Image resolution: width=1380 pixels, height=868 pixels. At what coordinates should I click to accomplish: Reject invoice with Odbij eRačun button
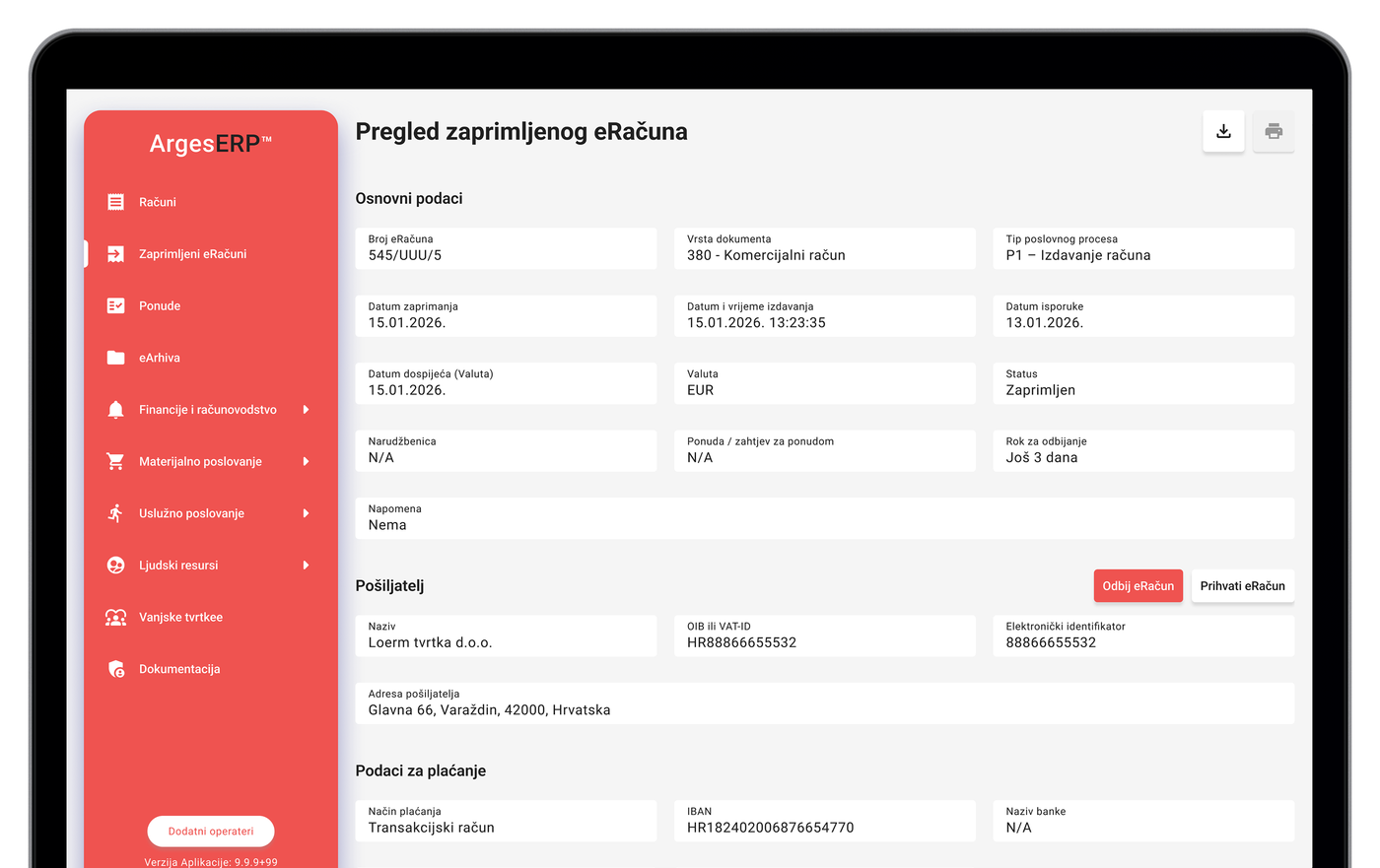pyautogui.click(x=1138, y=585)
